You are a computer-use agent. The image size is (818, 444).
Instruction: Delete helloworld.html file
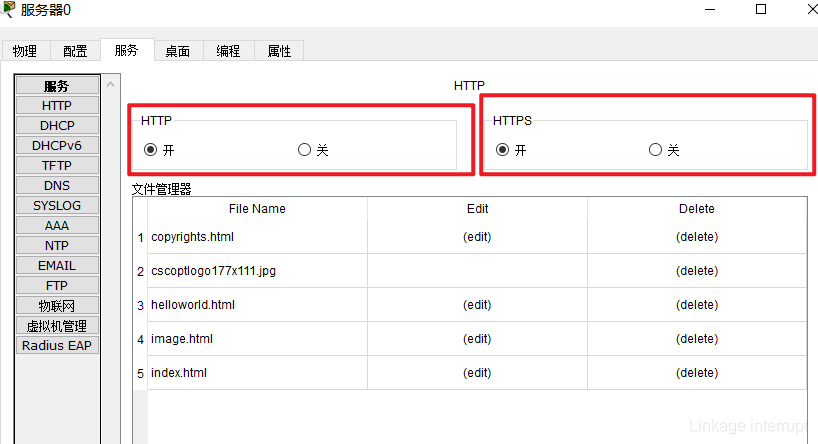tap(697, 305)
